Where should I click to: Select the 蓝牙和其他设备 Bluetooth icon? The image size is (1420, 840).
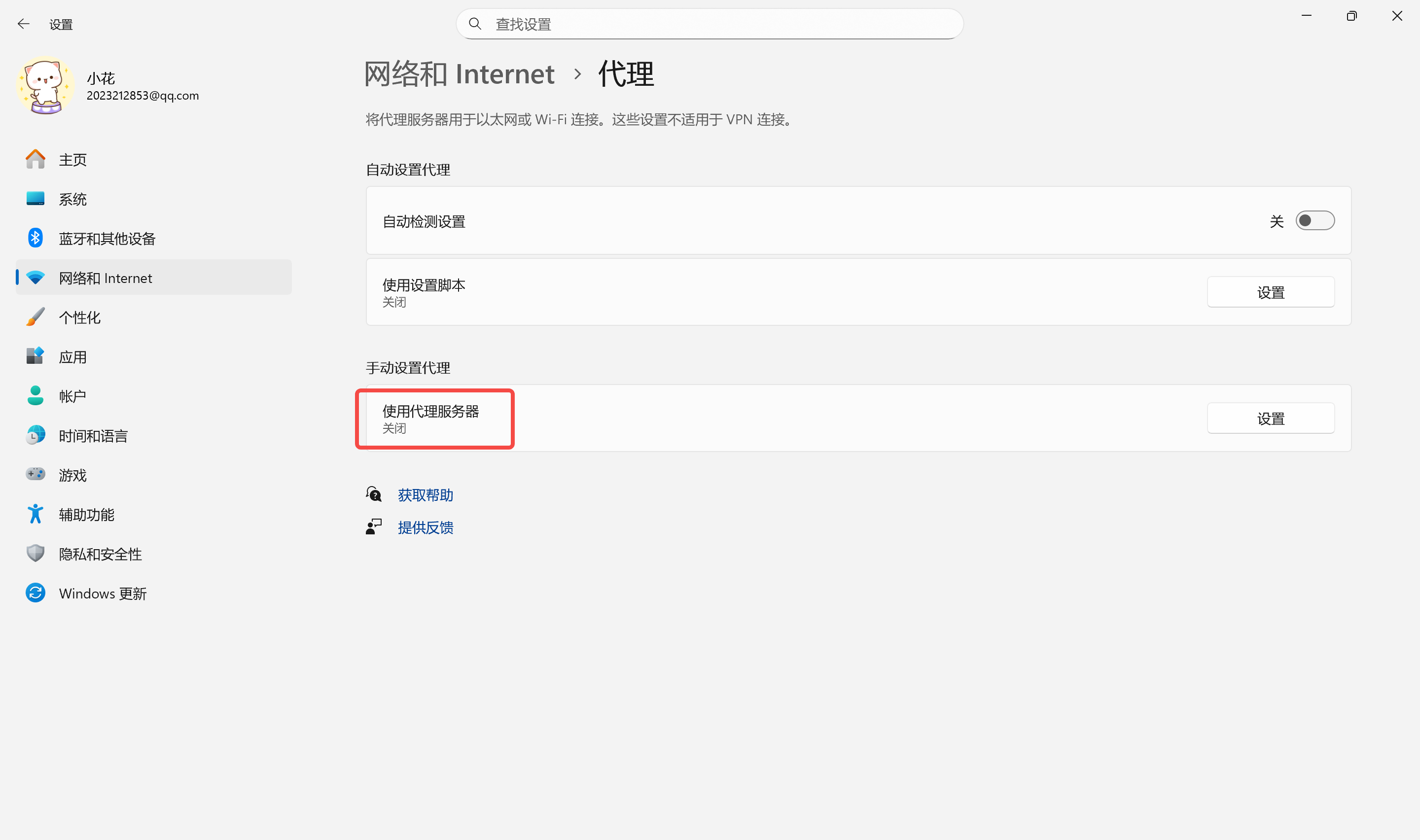[x=35, y=238]
